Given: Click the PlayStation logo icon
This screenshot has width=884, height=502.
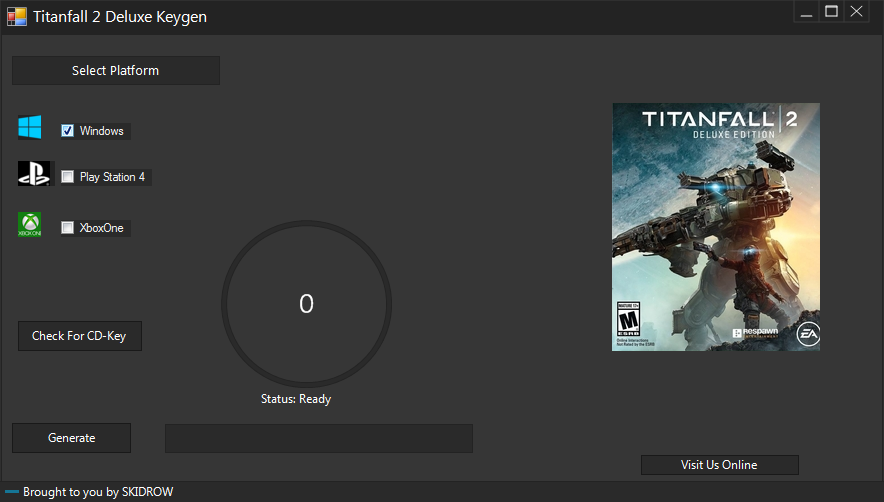Looking at the screenshot, I should [x=34, y=173].
